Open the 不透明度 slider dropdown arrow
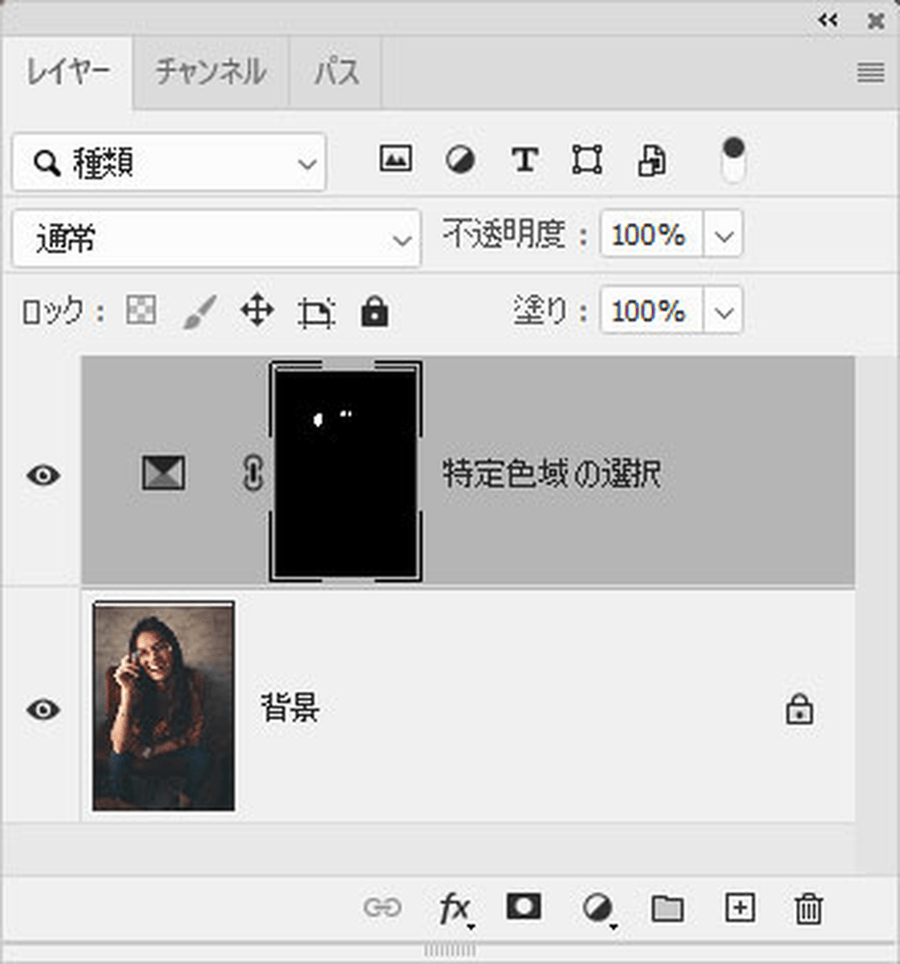Screen dimensions: 900x964 (x=724, y=234)
